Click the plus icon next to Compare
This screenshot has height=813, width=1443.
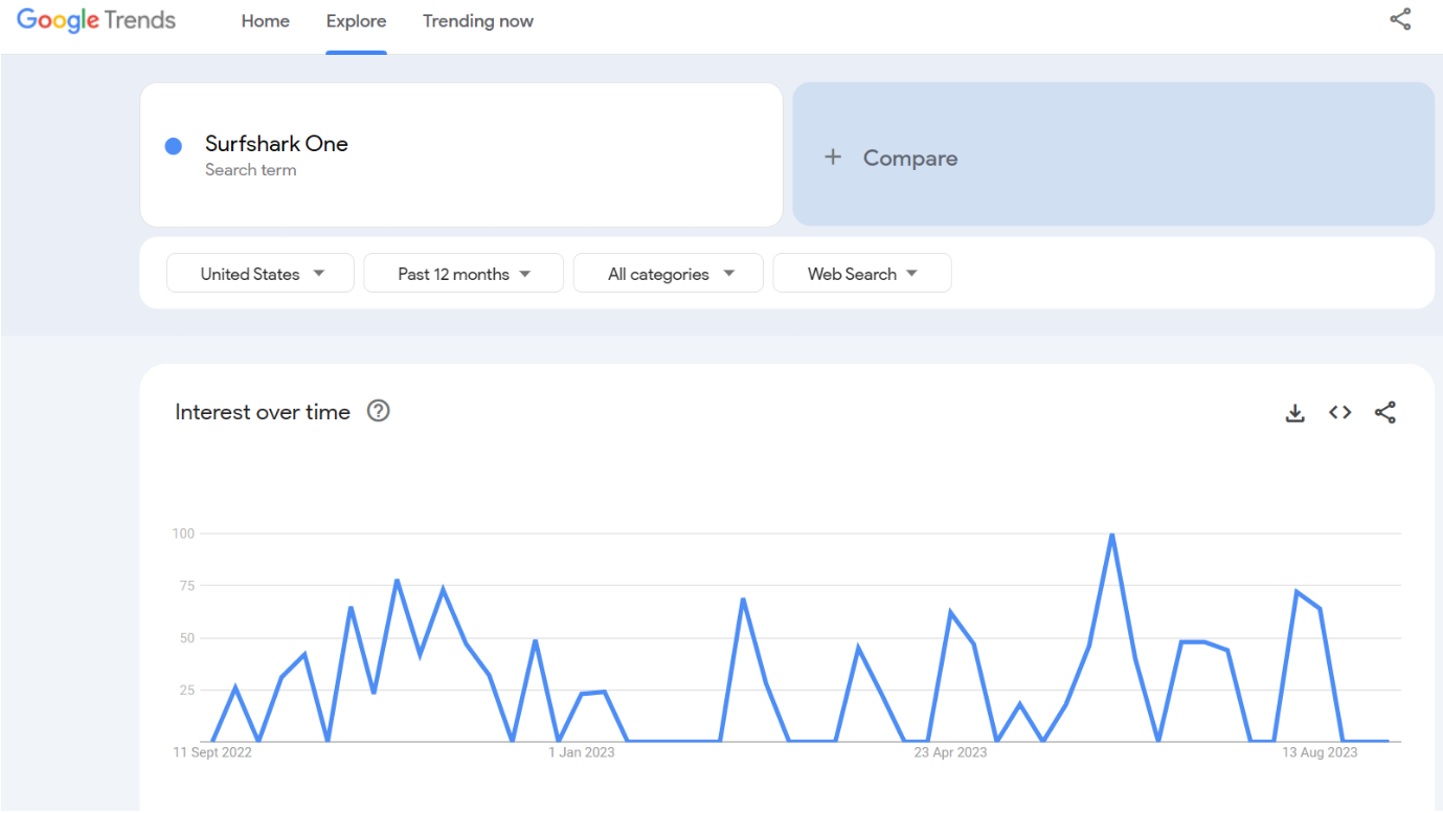pos(832,157)
